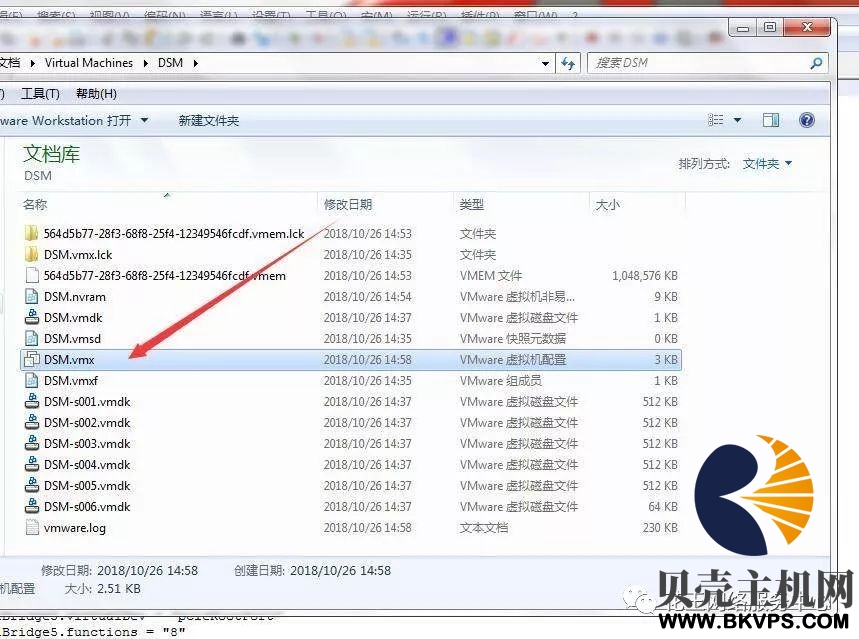Click the file icon beside 564d5b77 .vmem
The width and height of the screenshot is (859, 639).
pyautogui.click(x=32, y=276)
